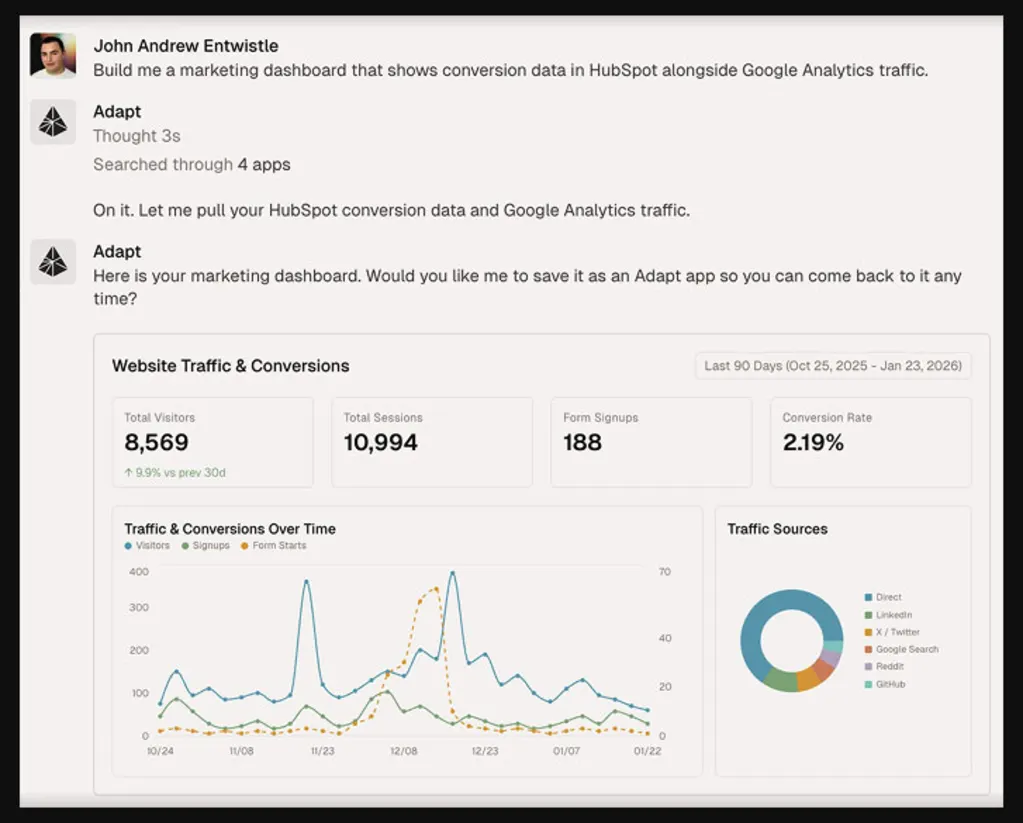
Task: Click the Reddit legend marker in Traffic Sources
Action: (868, 666)
